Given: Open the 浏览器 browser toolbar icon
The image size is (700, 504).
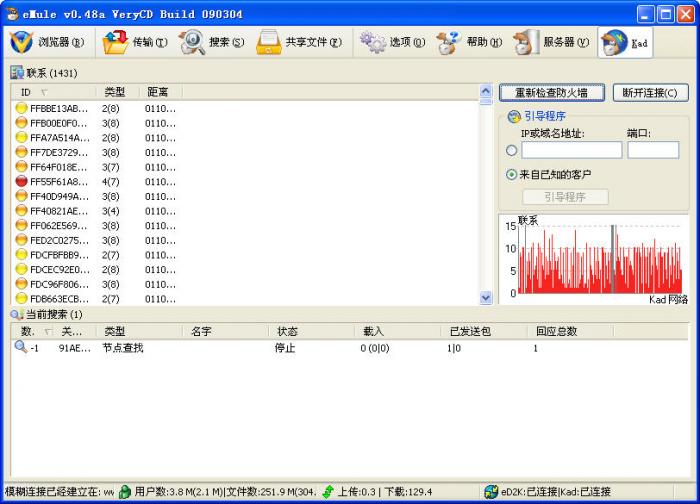Looking at the screenshot, I should (x=22, y=42).
